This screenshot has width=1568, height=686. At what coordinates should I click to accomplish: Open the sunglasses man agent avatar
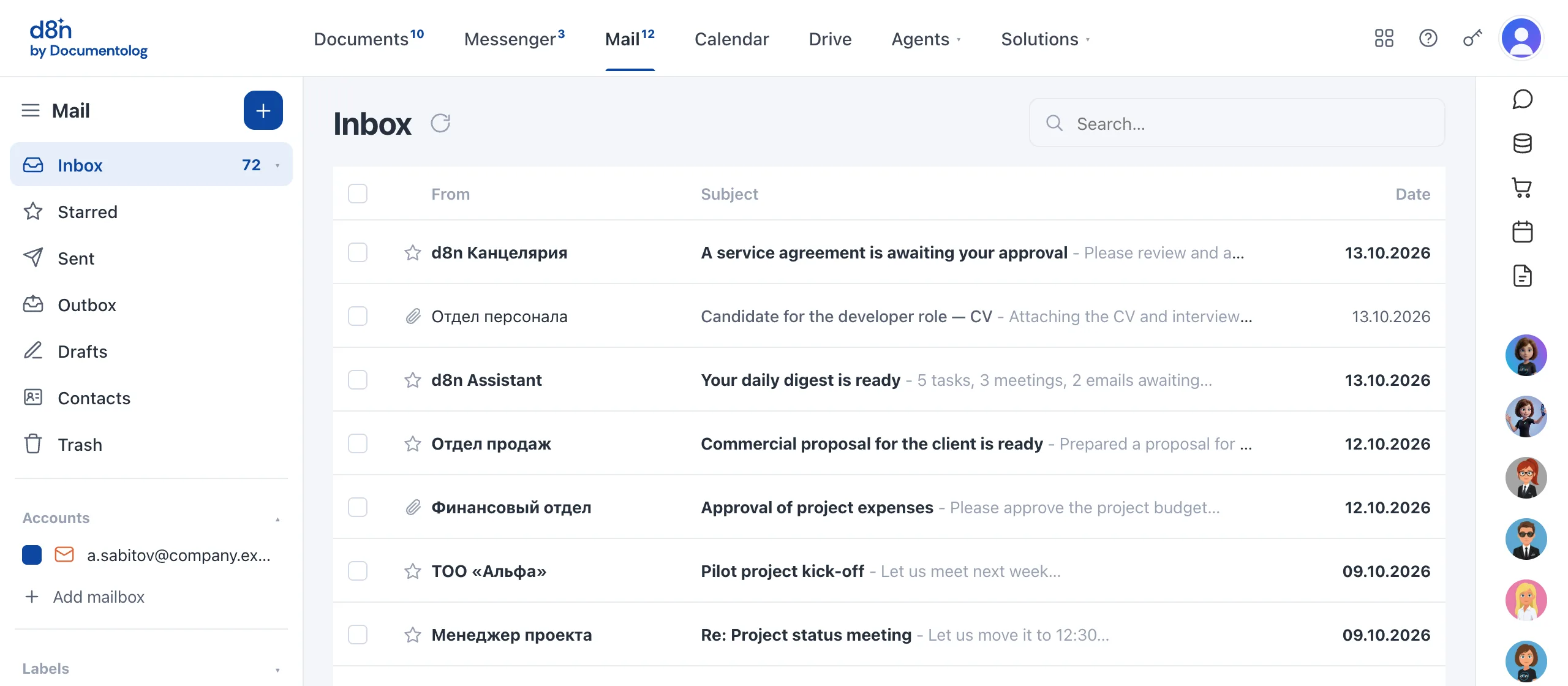point(1526,539)
